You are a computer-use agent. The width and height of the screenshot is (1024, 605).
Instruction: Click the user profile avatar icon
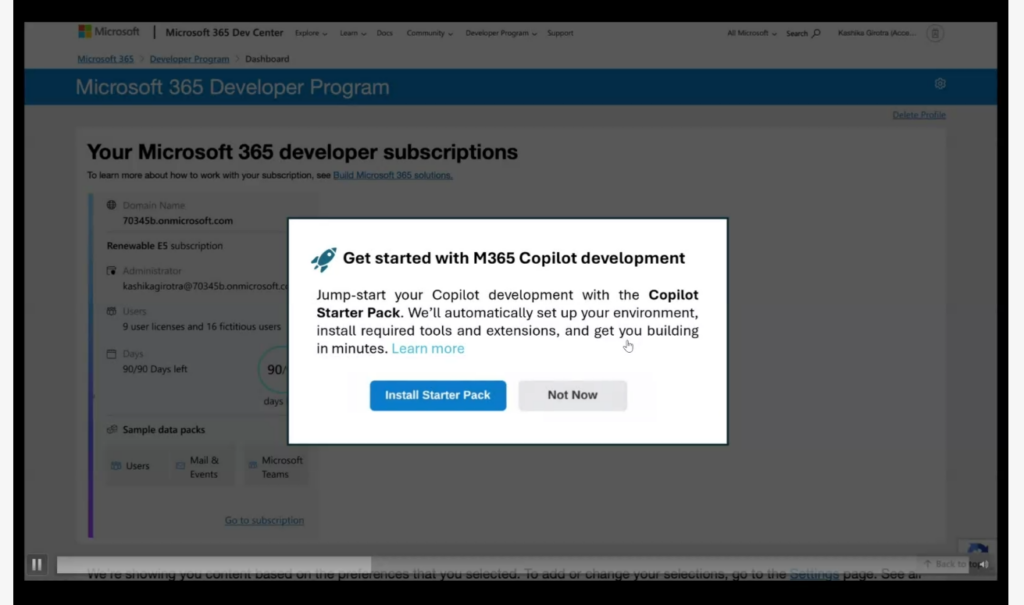pos(935,33)
